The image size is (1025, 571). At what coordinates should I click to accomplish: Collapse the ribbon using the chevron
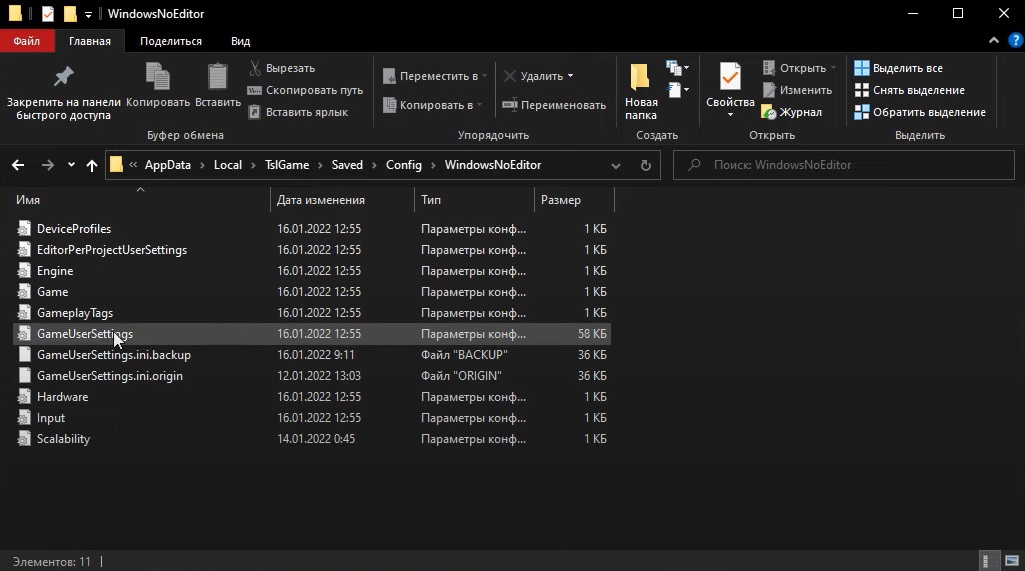pyautogui.click(x=993, y=41)
